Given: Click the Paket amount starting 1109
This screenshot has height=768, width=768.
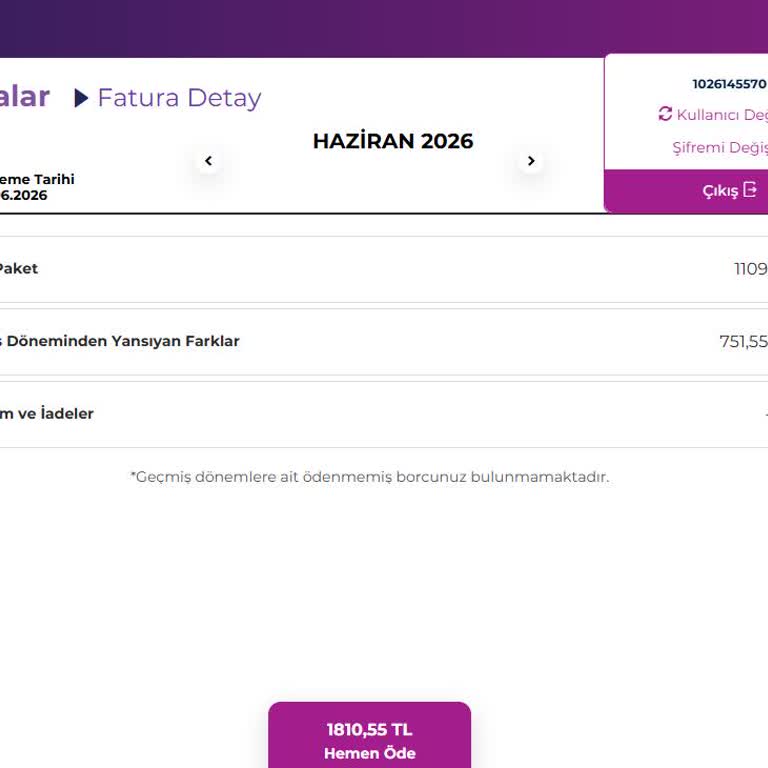Looking at the screenshot, I should (x=751, y=269).
